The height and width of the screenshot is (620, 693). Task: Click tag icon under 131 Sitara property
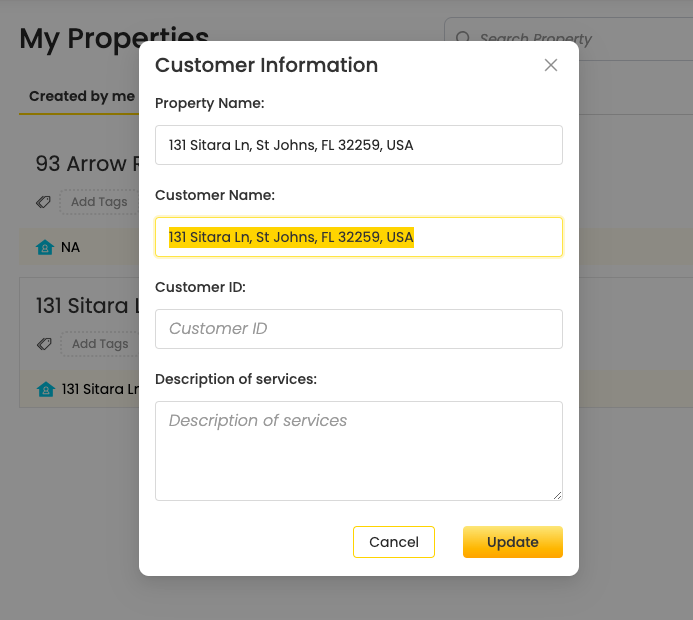[x=44, y=344]
